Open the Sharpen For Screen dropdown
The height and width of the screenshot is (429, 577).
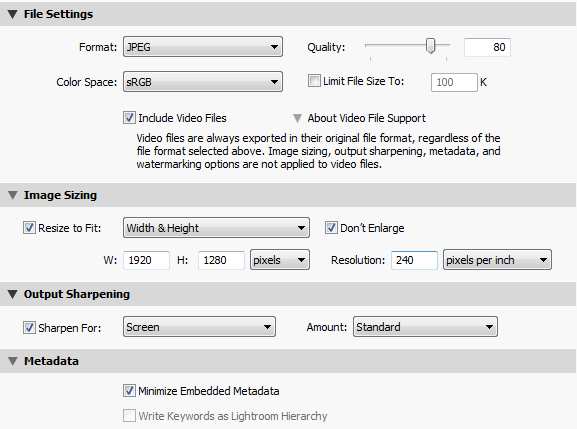199,327
